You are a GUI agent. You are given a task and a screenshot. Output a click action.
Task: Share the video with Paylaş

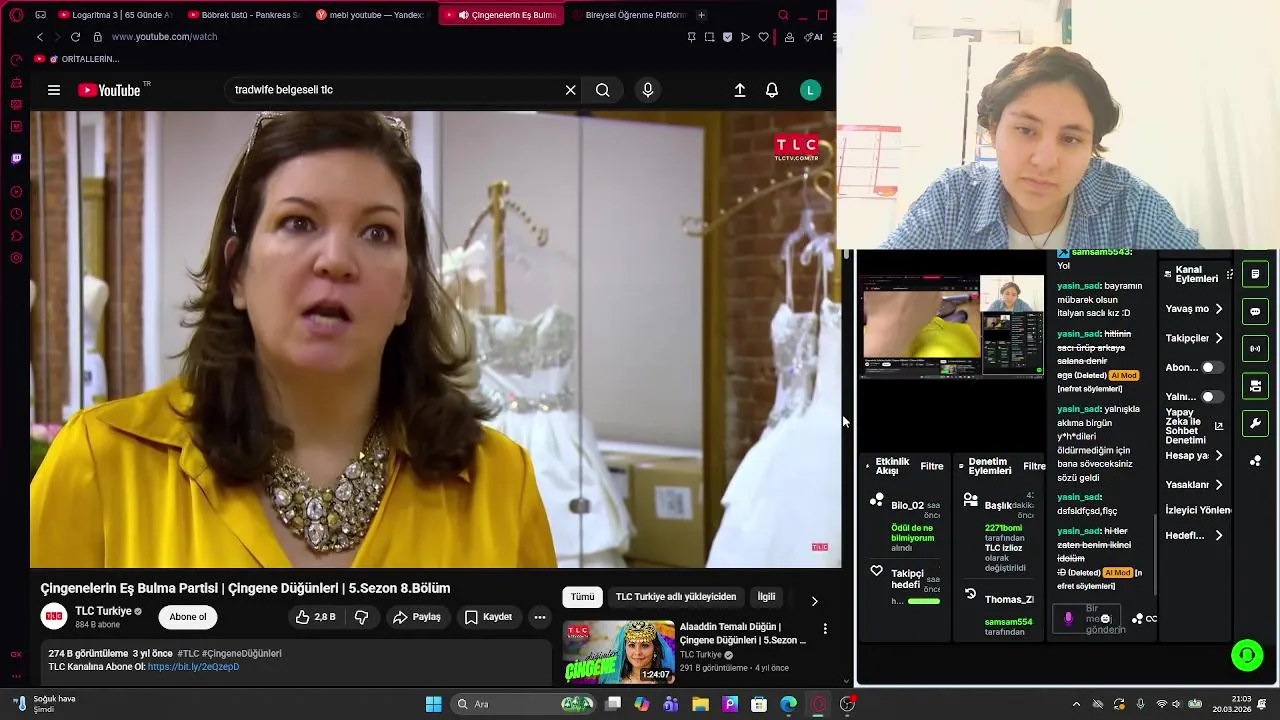(x=417, y=617)
